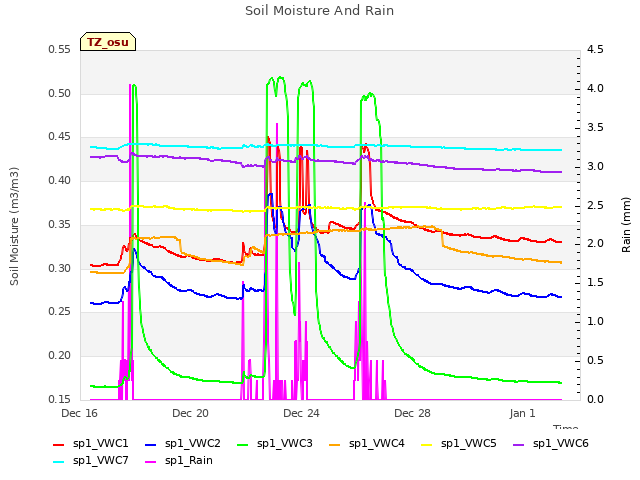Click the 1.5 rain axis value
640x480 pixels.
point(595,282)
